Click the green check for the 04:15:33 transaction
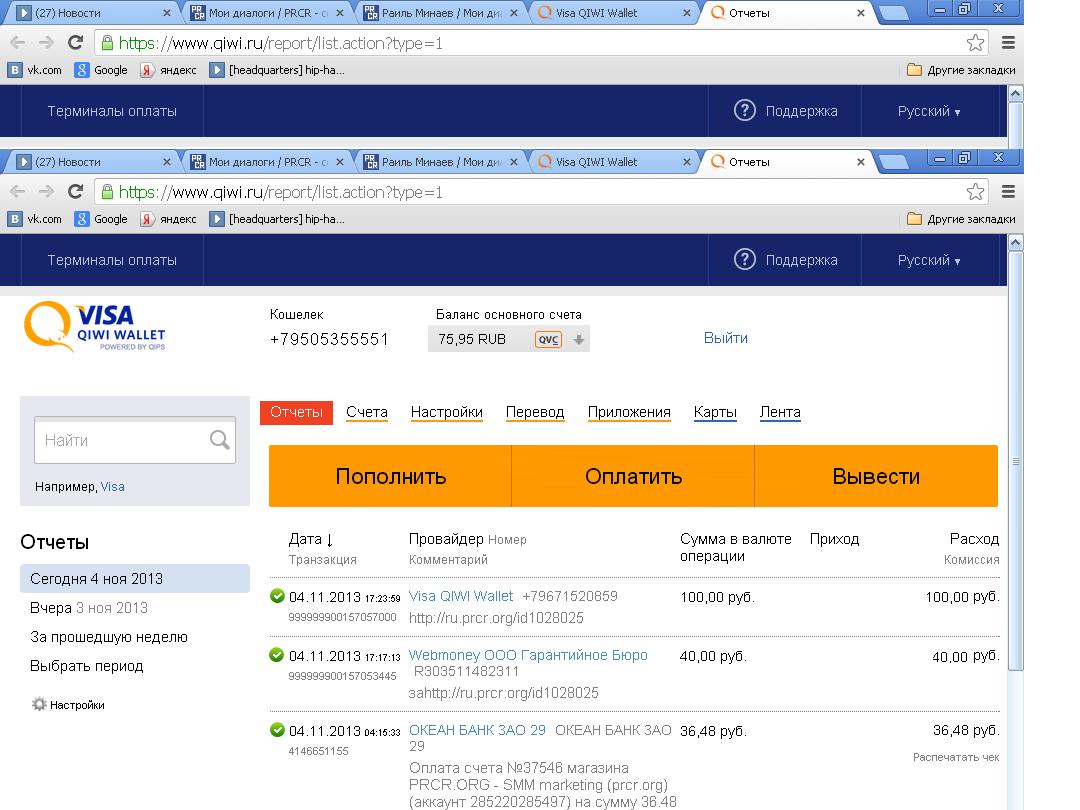 click(x=277, y=729)
